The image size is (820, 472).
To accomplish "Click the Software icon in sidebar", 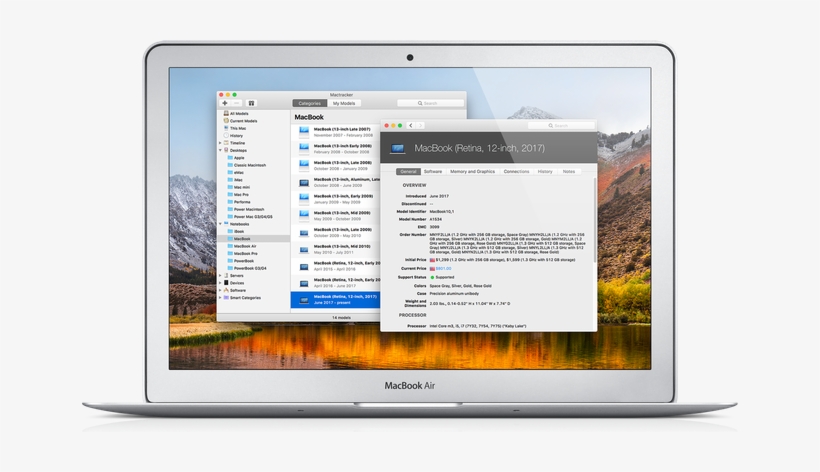I will click(x=226, y=290).
